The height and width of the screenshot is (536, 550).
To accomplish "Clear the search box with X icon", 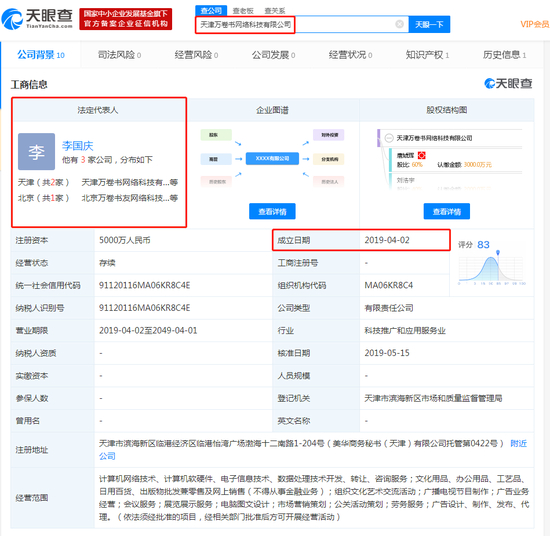I will coord(399,24).
